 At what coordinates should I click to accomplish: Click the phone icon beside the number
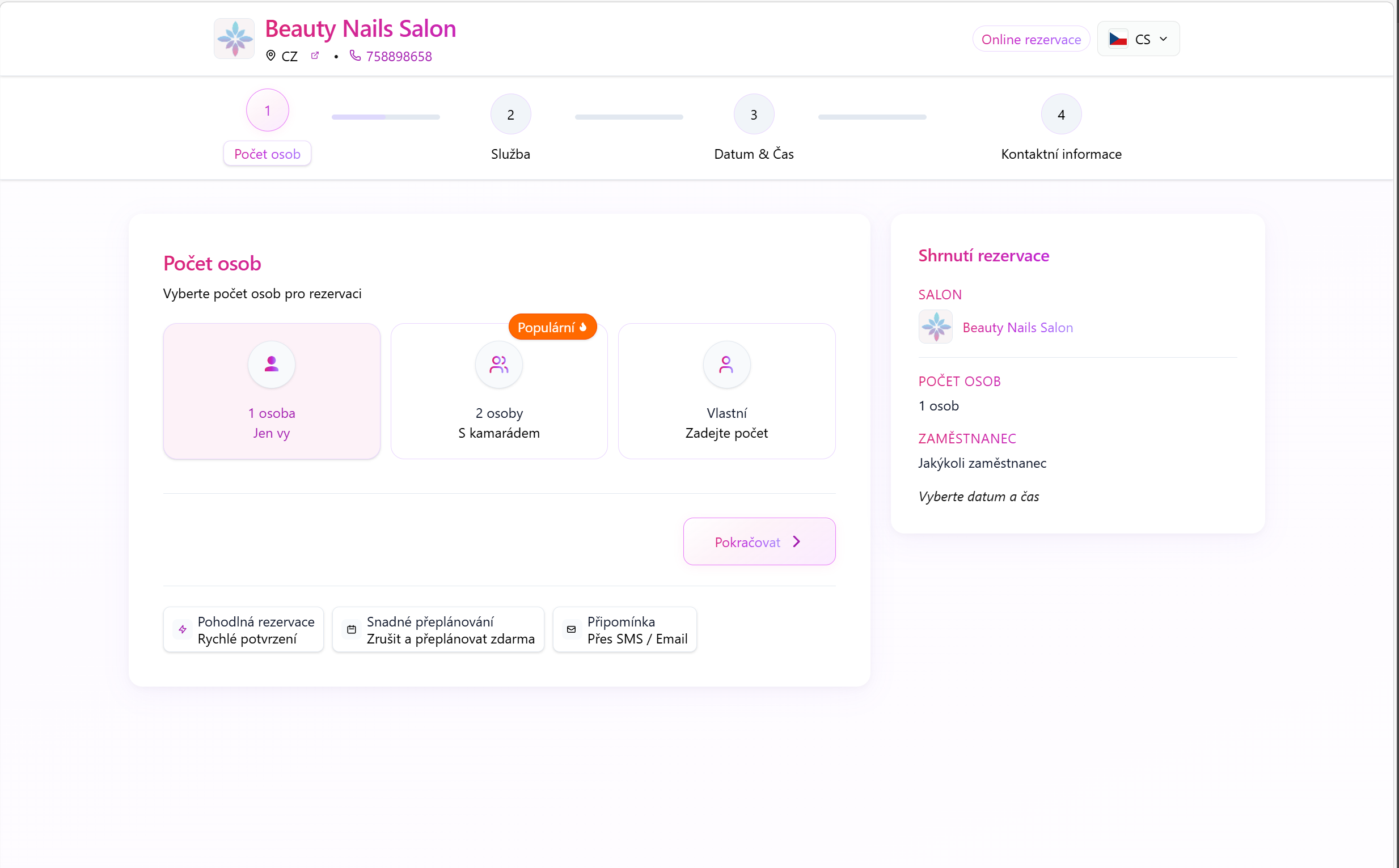356,56
